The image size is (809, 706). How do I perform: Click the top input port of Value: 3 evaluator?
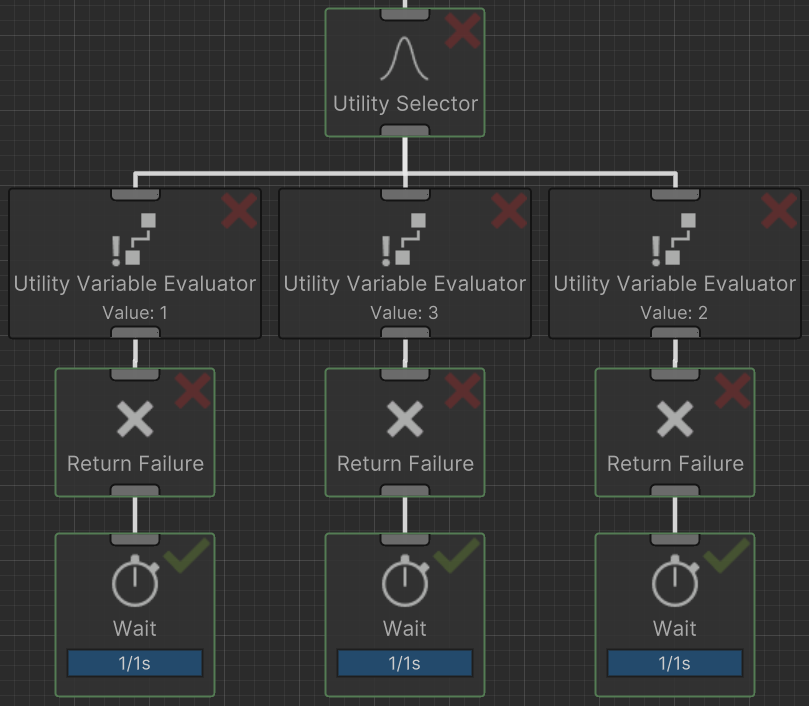[x=405, y=194]
